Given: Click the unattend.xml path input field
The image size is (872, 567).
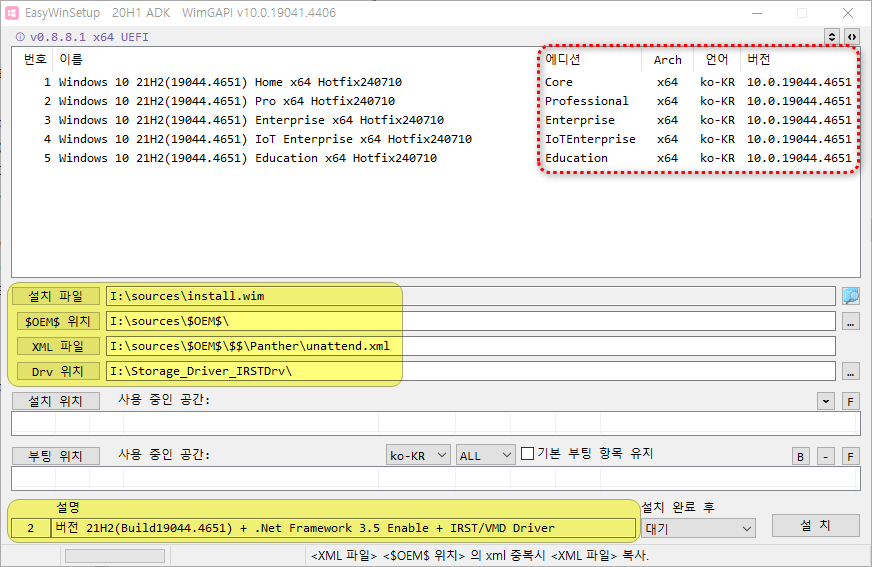Looking at the screenshot, I should (x=470, y=346).
